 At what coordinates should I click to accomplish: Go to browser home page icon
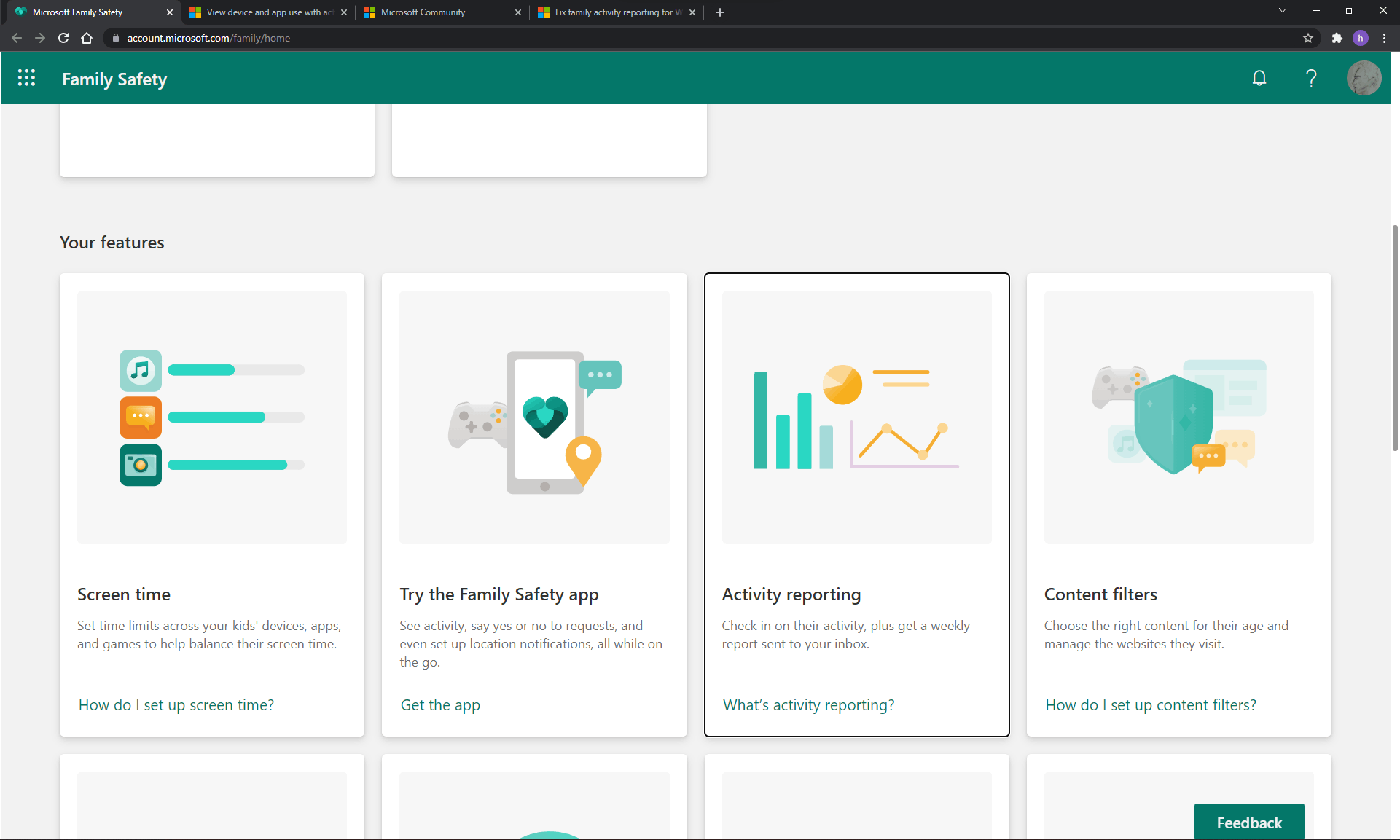(87, 38)
